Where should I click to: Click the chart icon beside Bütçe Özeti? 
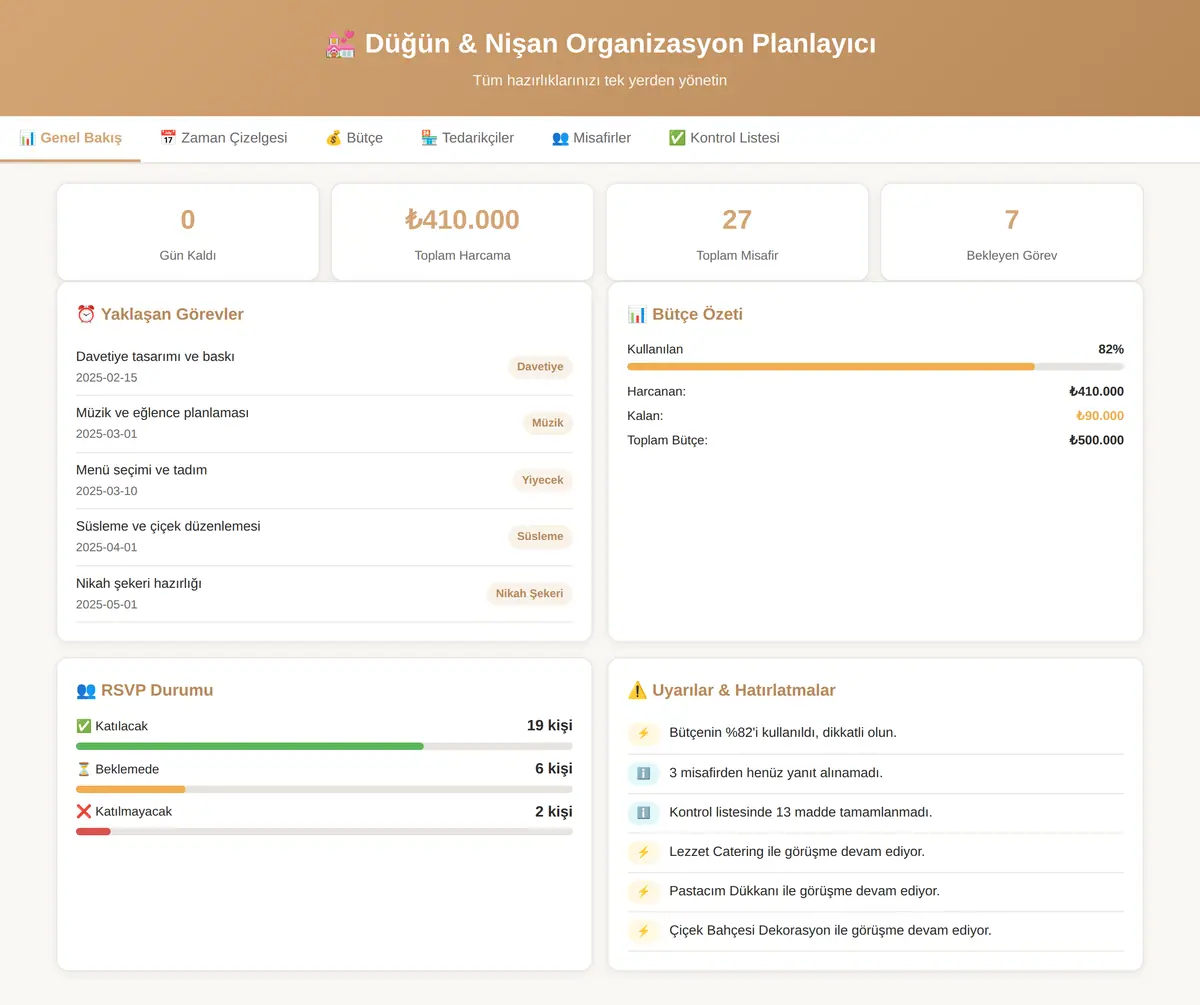click(x=637, y=314)
